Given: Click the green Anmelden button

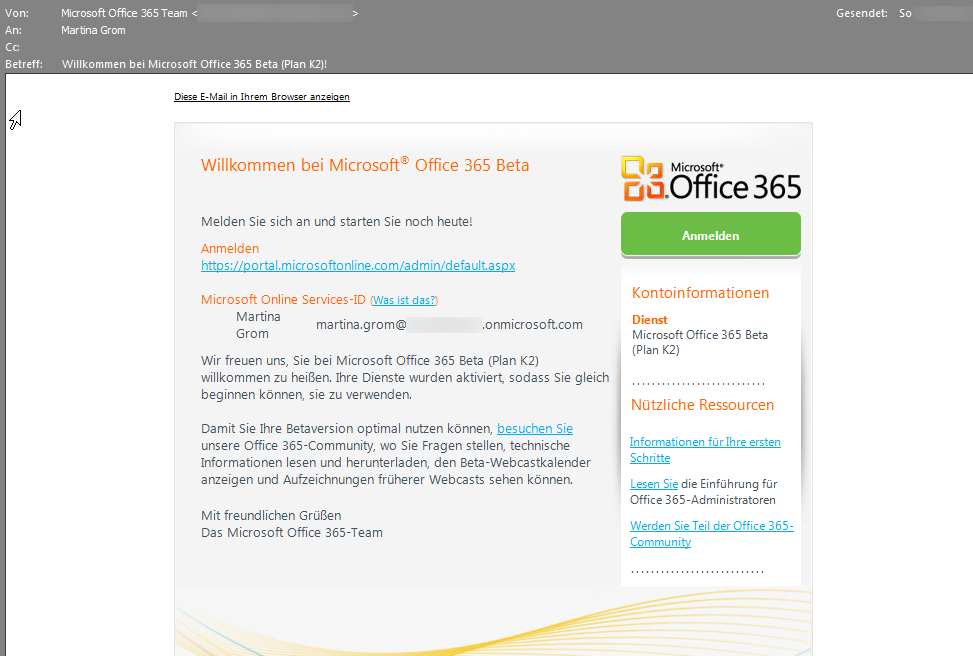Looking at the screenshot, I should tap(711, 235).
